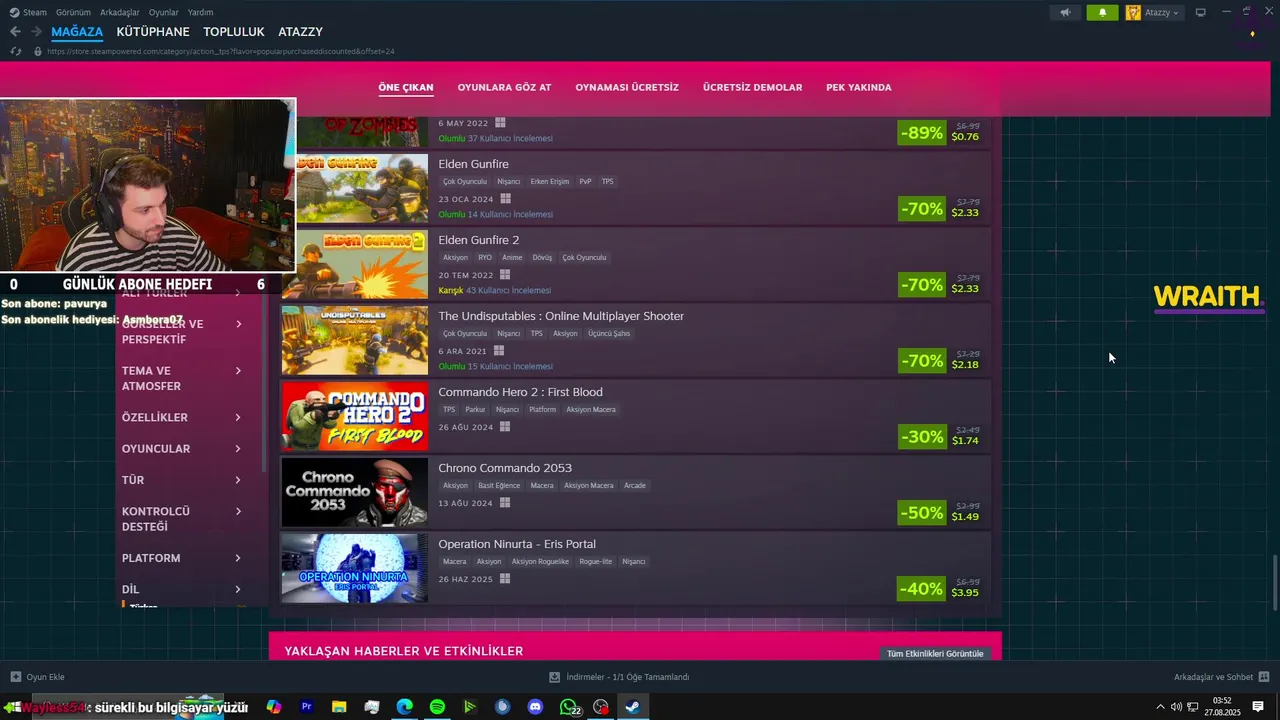Viewport: 1280px width, 720px height.
Task: Click the Oyun Ekle link
Action: point(45,677)
